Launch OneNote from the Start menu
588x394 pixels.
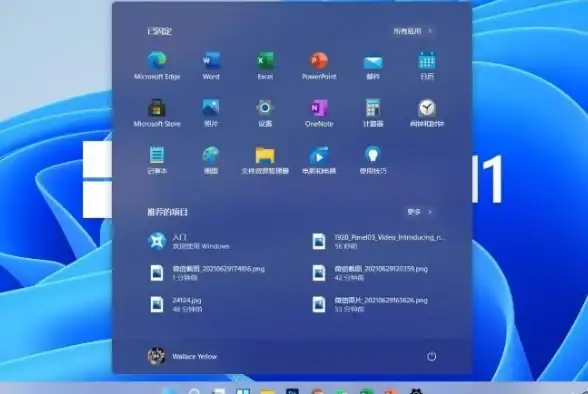coord(319,113)
